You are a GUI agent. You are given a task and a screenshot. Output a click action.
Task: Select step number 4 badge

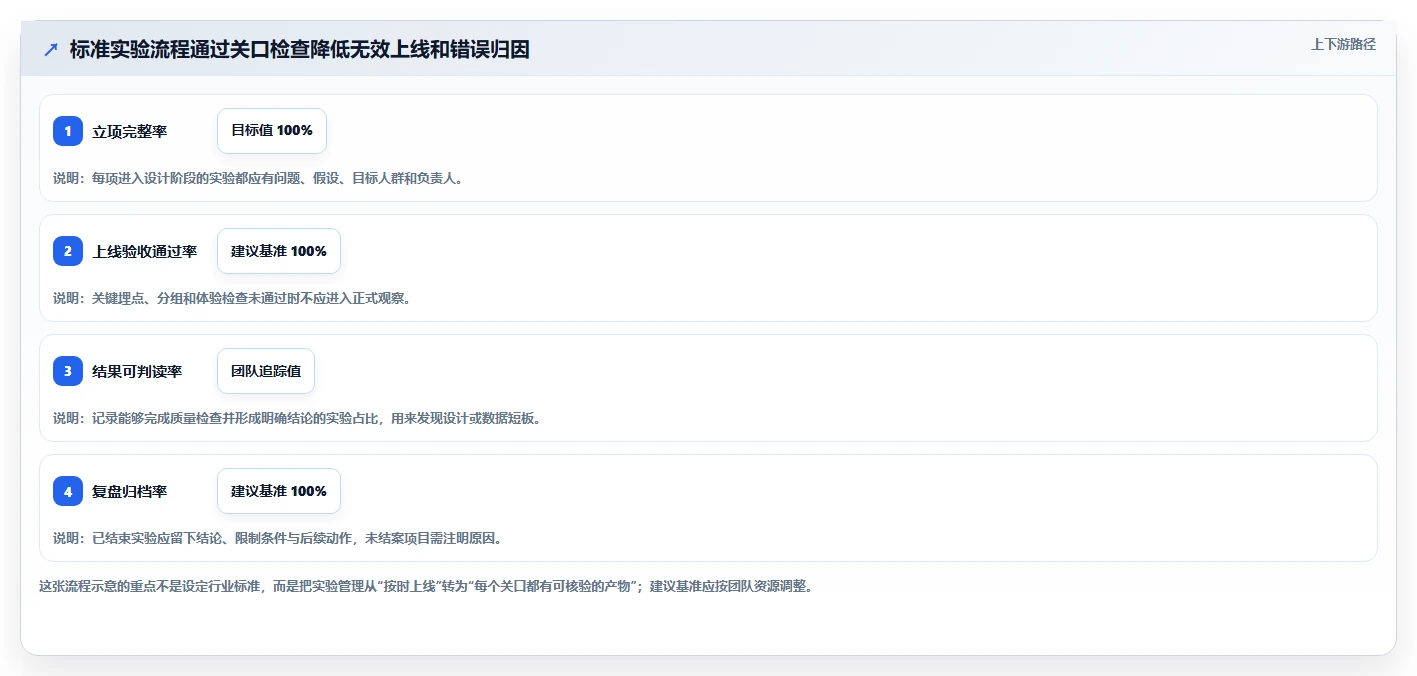coord(68,491)
